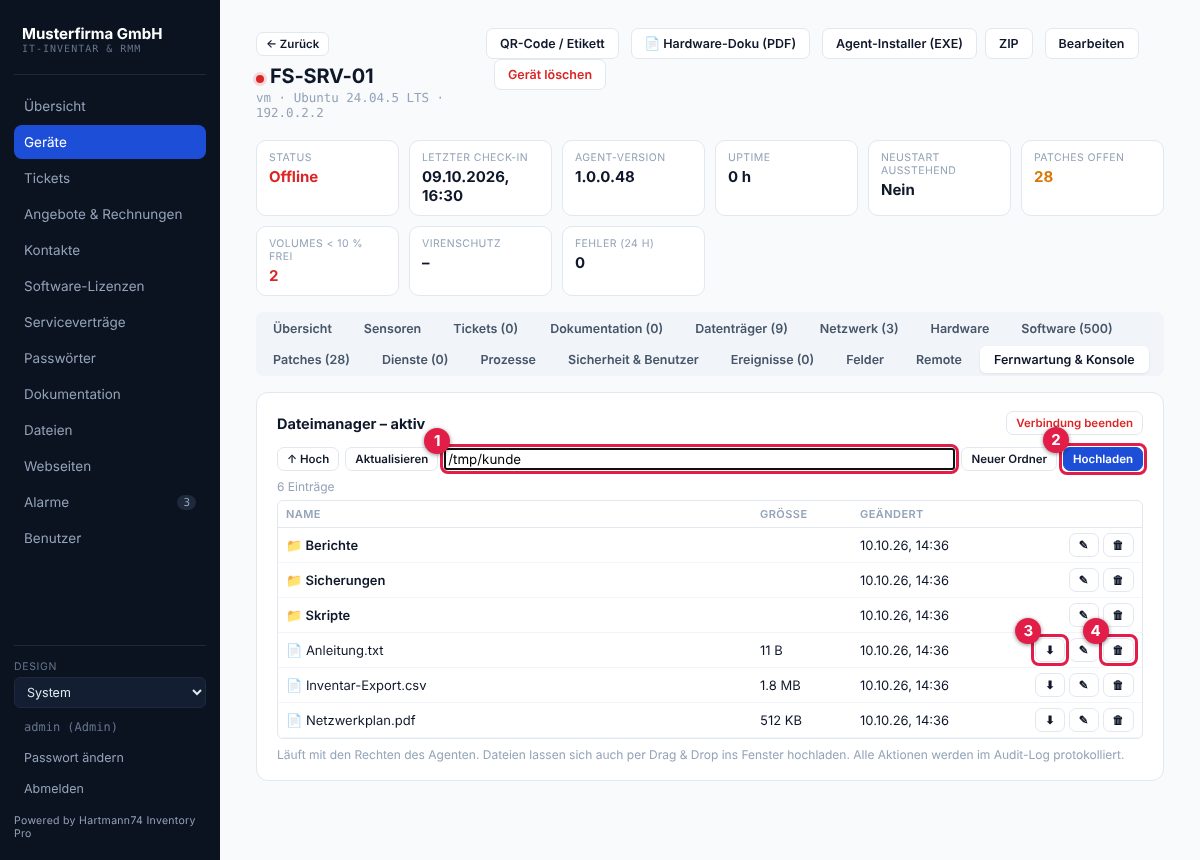Download the Anleitung.txt file

click(1049, 650)
